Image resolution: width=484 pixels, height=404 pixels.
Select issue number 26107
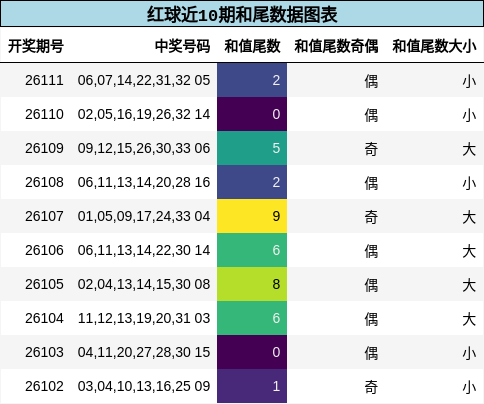point(44,216)
